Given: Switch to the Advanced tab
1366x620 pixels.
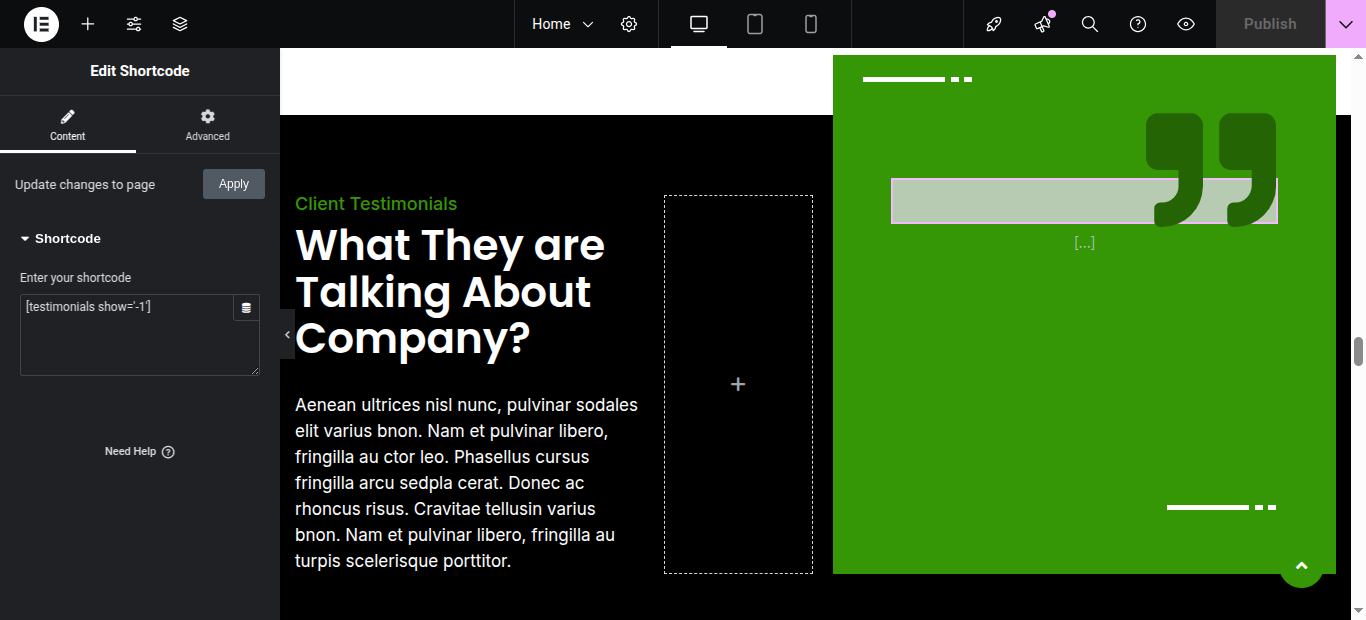Looking at the screenshot, I should [208, 125].
